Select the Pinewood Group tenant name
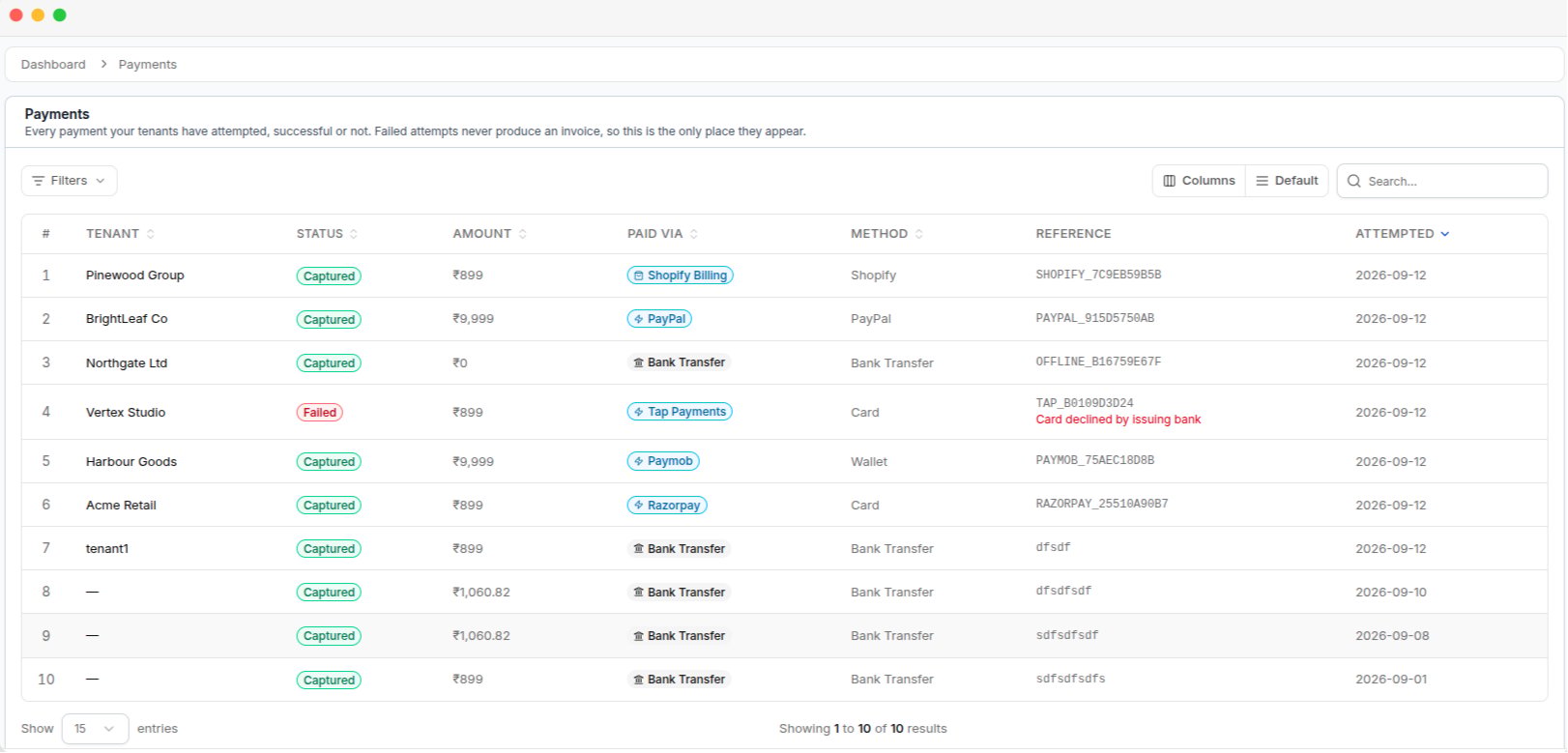 (x=134, y=275)
